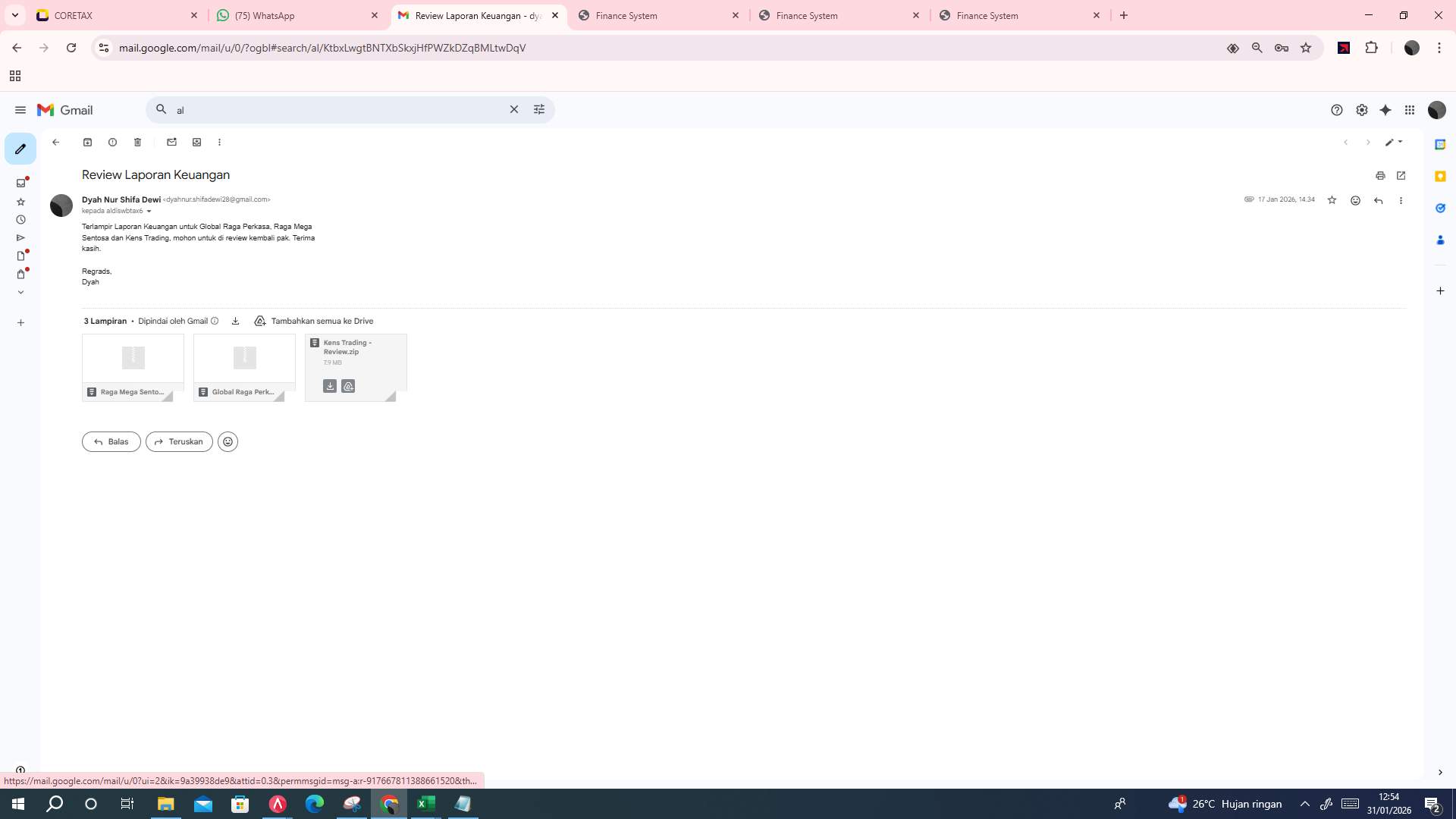Open the three-dot more options menu

(x=219, y=142)
